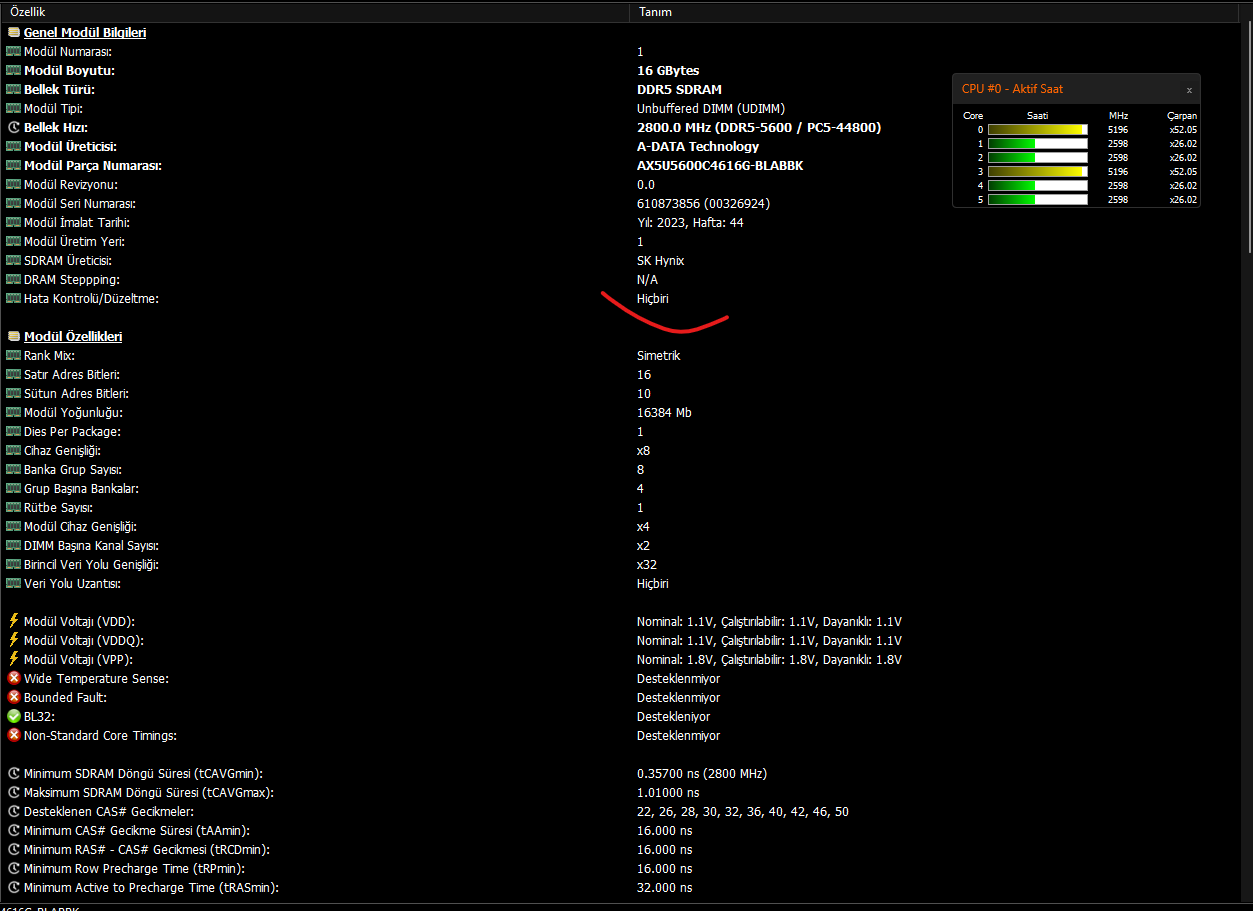Screen dimensions: 1253x911
Task: Click the memory icon next to Modül Boyutu
Action: pyautogui.click(x=14, y=70)
